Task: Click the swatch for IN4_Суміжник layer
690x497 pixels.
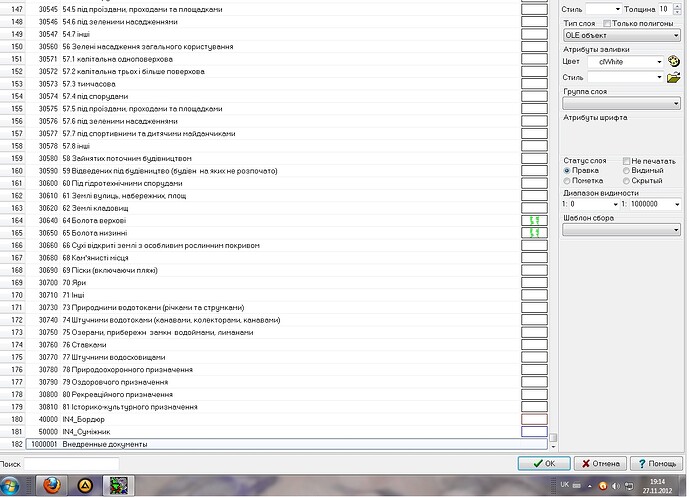Action: [x=534, y=431]
